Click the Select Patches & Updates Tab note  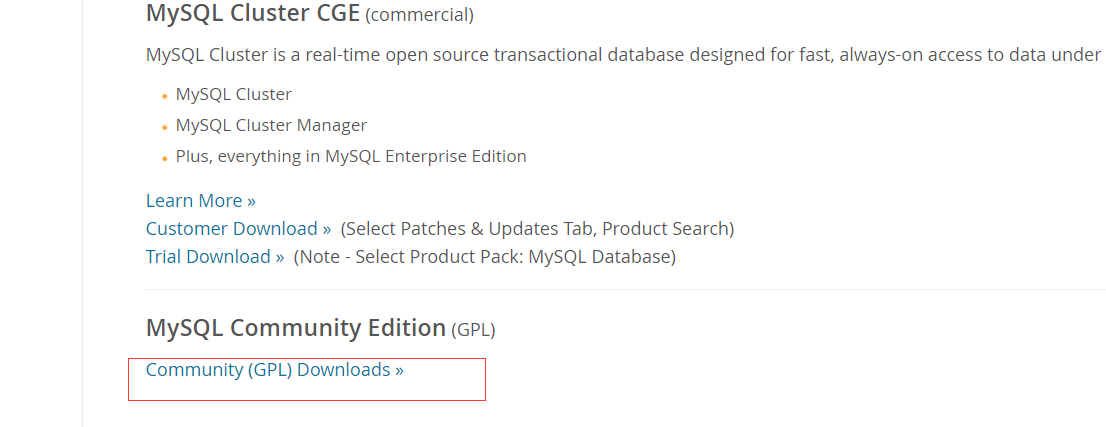537,229
